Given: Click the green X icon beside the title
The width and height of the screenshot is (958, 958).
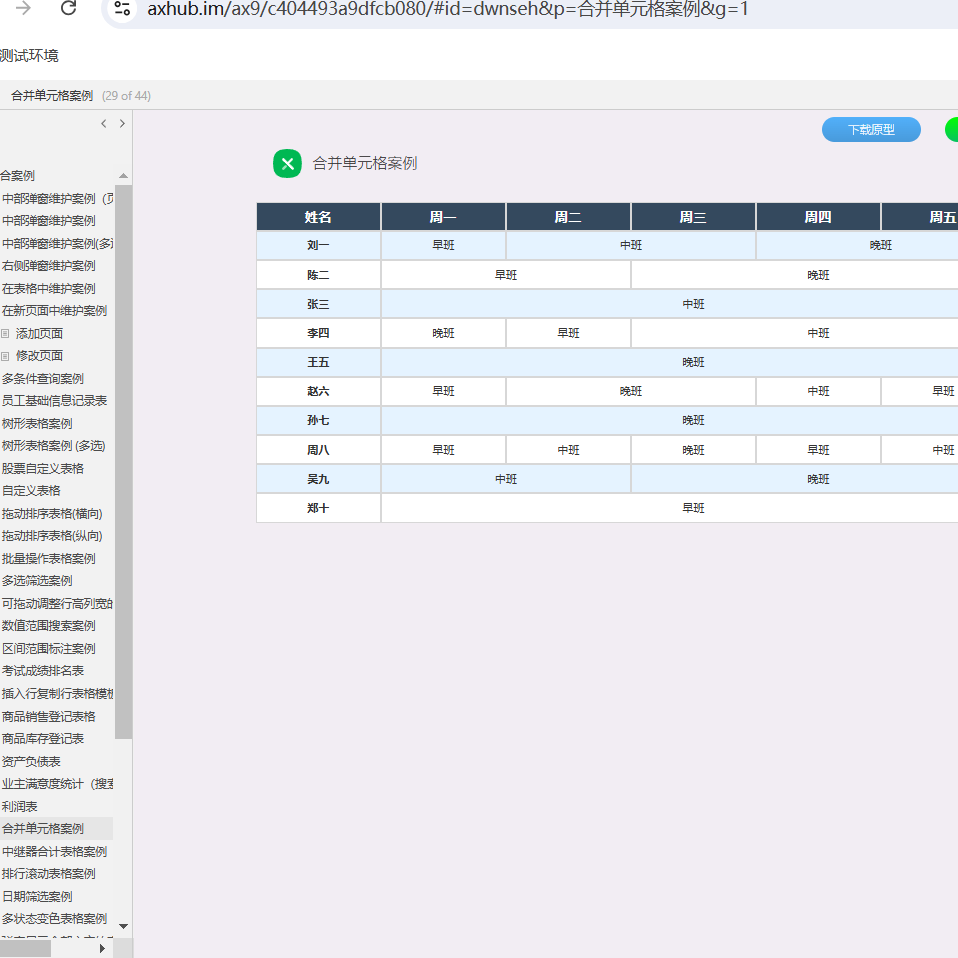Looking at the screenshot, I should point(287,163).
